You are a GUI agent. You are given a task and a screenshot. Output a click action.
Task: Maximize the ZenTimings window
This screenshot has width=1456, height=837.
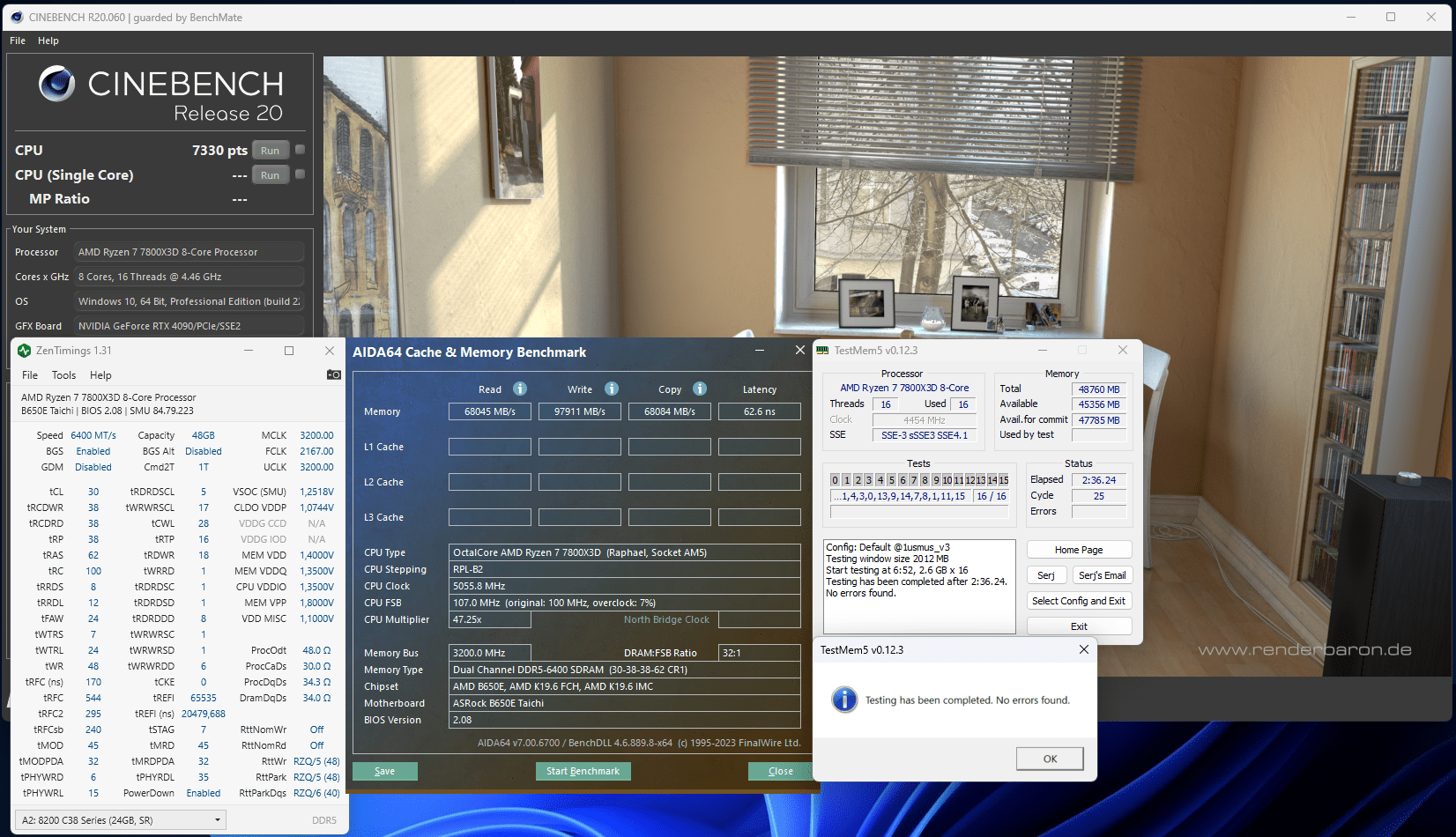pyautogui.click(x=289, y=351)
